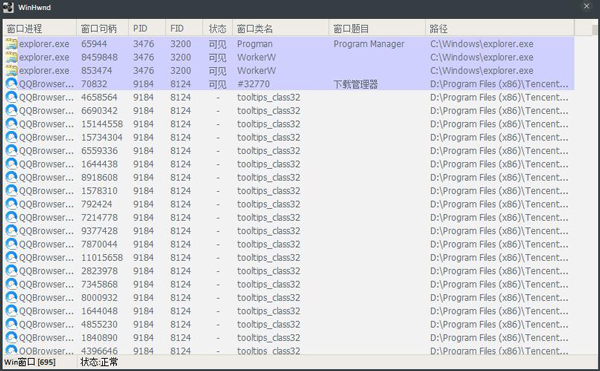Click QQBrowser icon for handle 2823978
Image resolution: width=600 pixels, height=371 pixels.
[x=11, y=271]
